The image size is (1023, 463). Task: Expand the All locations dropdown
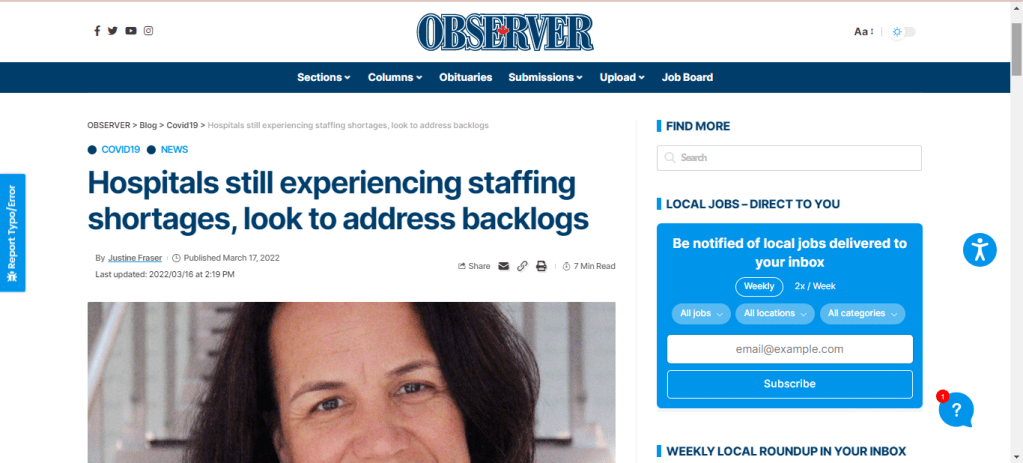click(x=774, y=314)
